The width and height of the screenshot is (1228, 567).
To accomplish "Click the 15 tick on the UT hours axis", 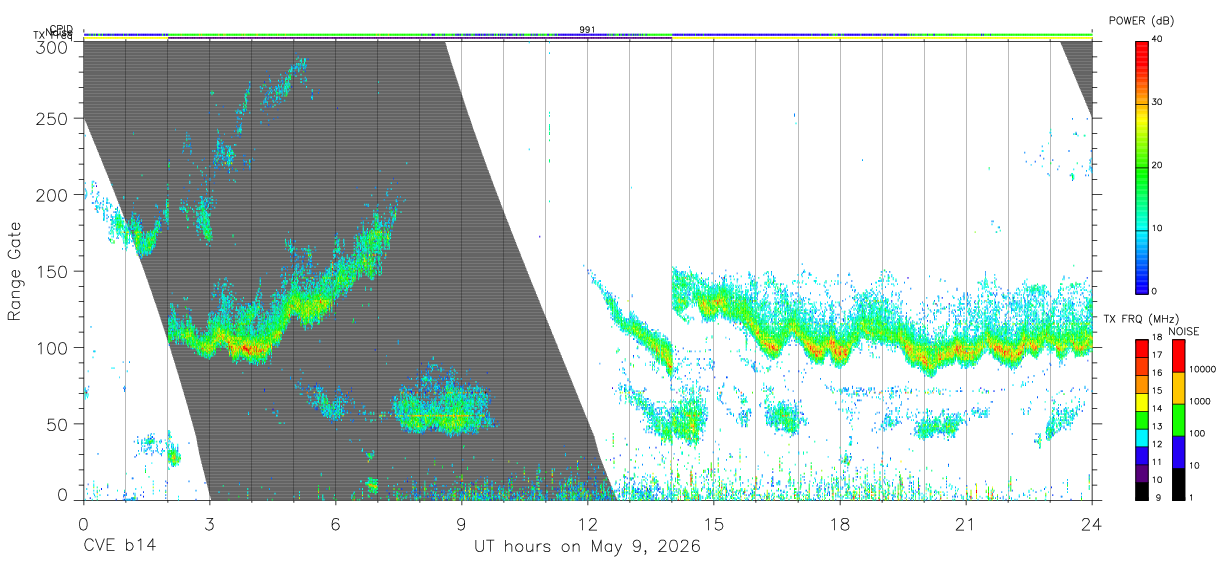I will 714,524.
